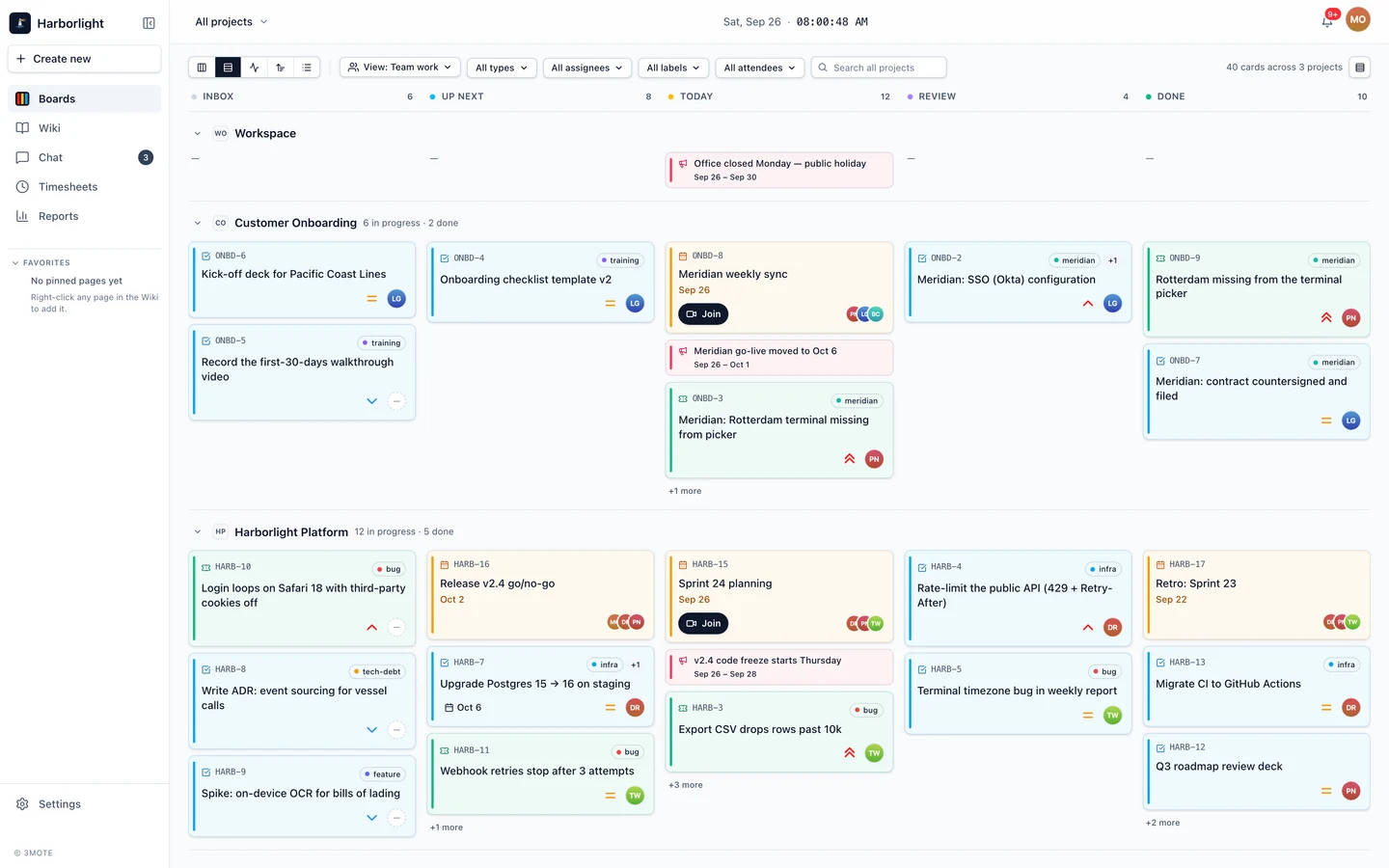Screen dimensions: 1389x868
Task: Toggle the checkbox icon on HARB-12 card
Action: coord(1160,747)
